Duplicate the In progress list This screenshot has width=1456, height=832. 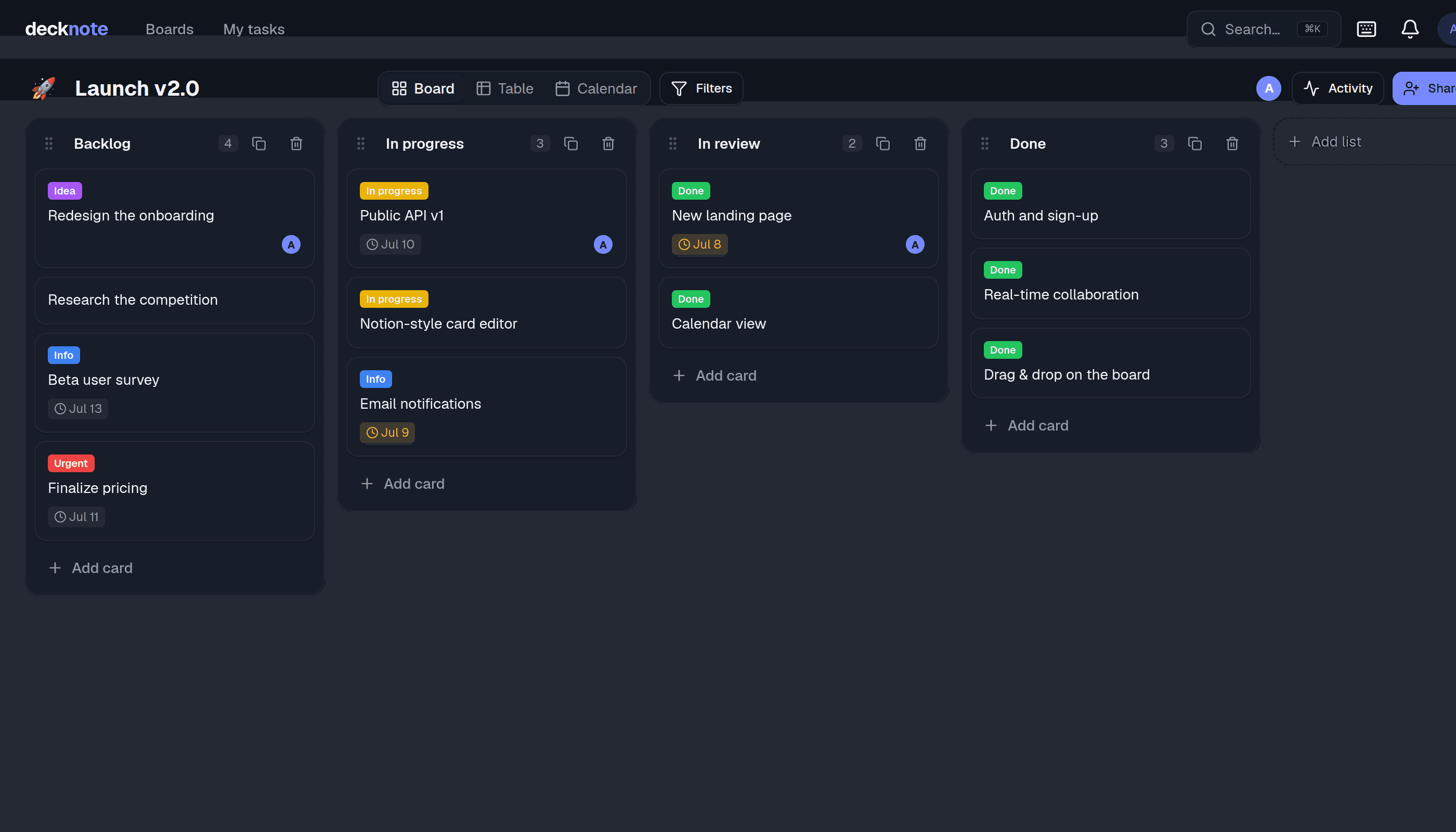[571, 144]
